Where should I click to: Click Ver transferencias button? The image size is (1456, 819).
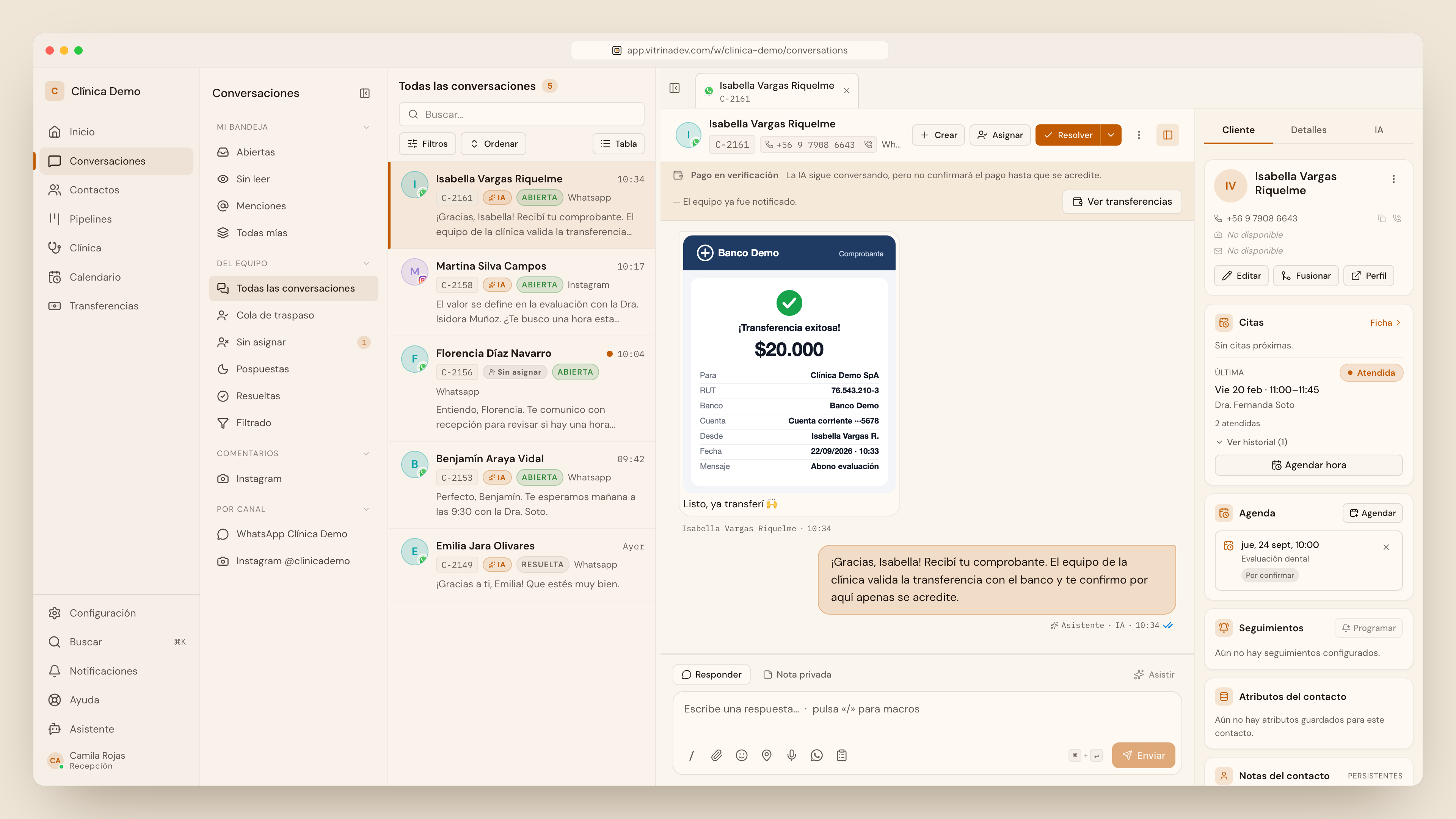(1122, 202)
